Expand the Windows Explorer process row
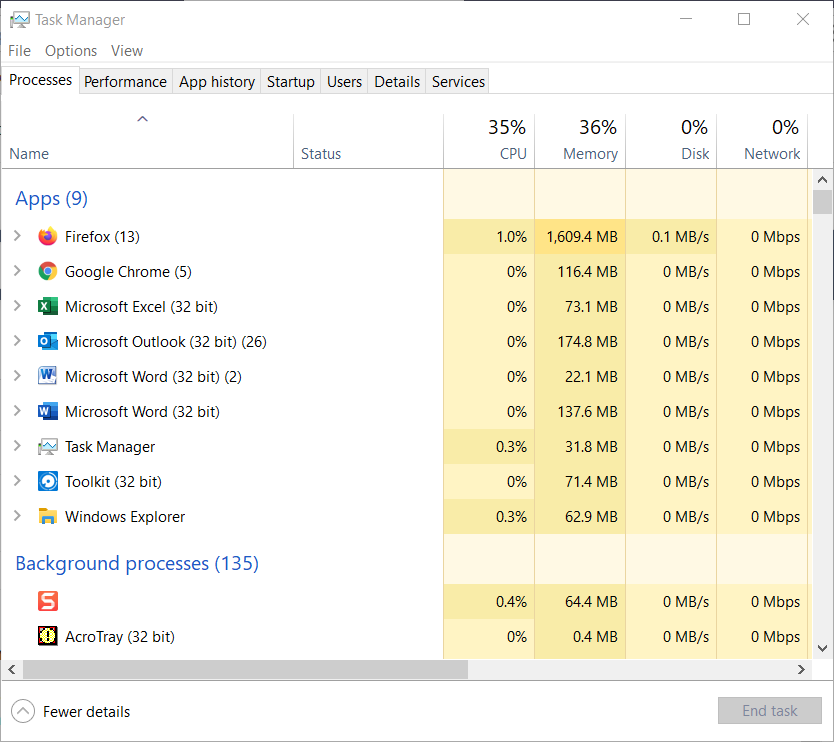The width and height of the screenshot is (834, 742). point(17,516)
